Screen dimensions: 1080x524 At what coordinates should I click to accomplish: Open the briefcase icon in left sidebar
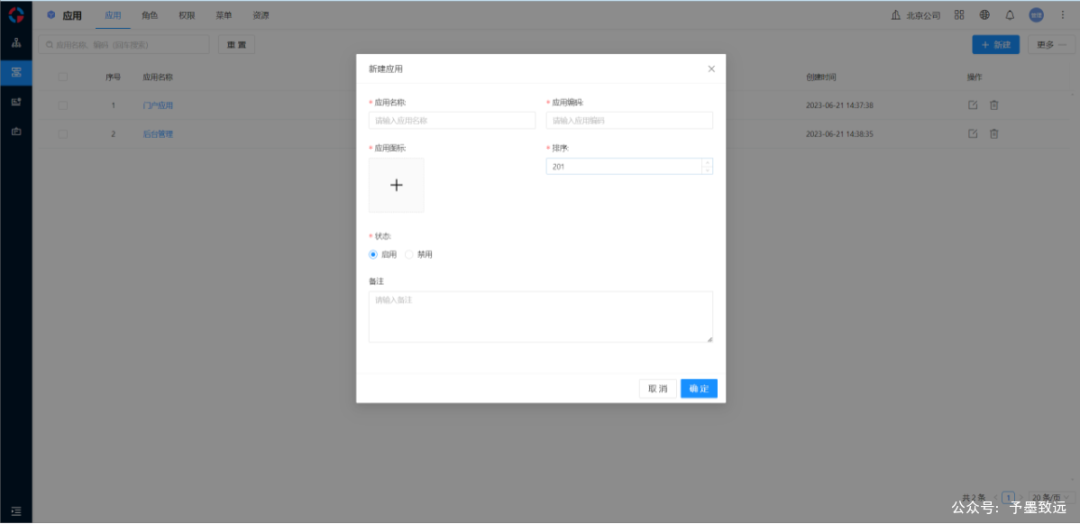(16, 131)
